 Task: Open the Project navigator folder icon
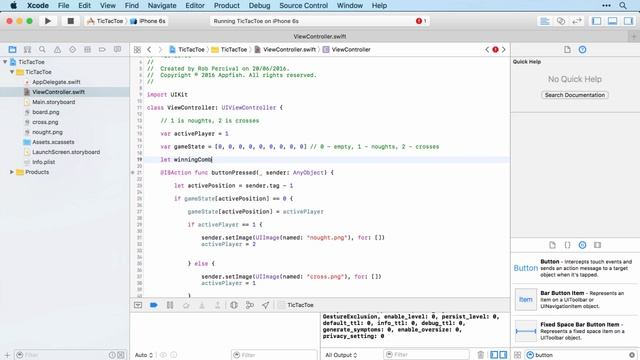[x=12, y=49]
